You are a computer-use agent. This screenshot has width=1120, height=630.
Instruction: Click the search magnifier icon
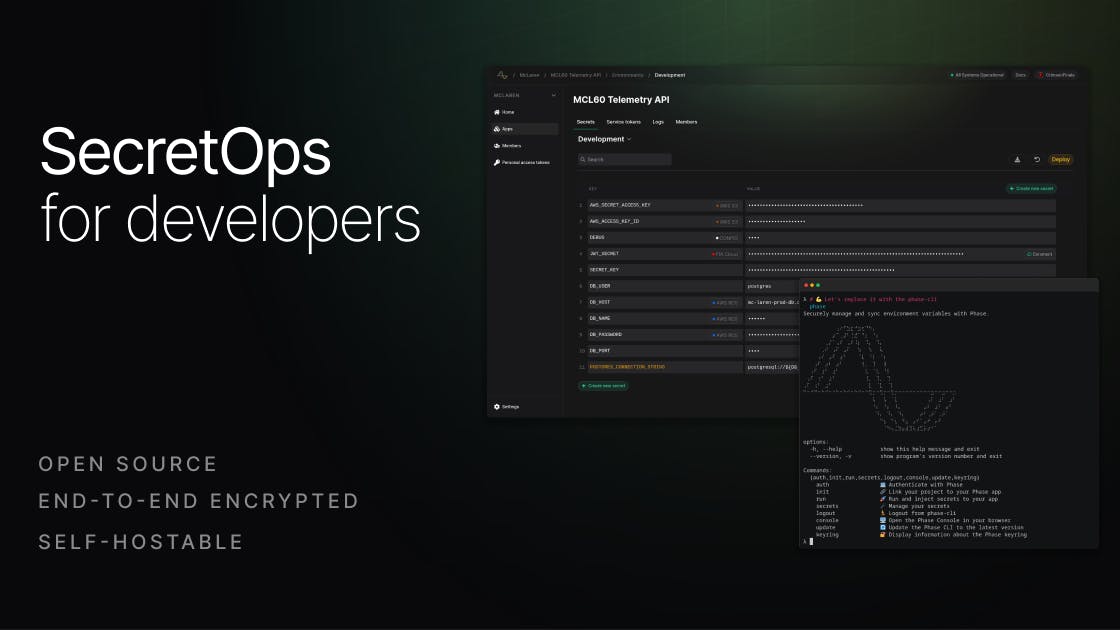[583, 159]
